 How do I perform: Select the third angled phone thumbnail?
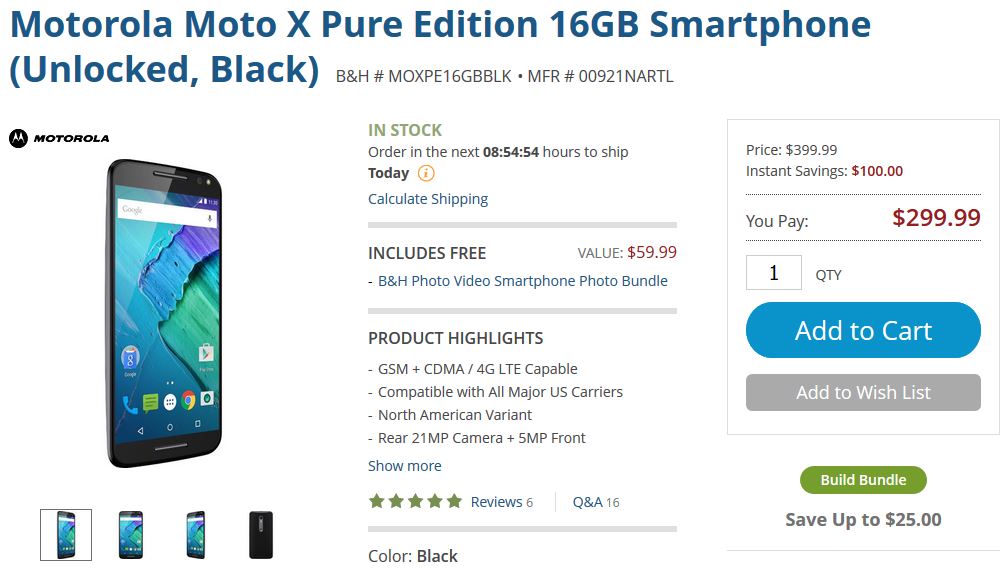coord(196,535)
